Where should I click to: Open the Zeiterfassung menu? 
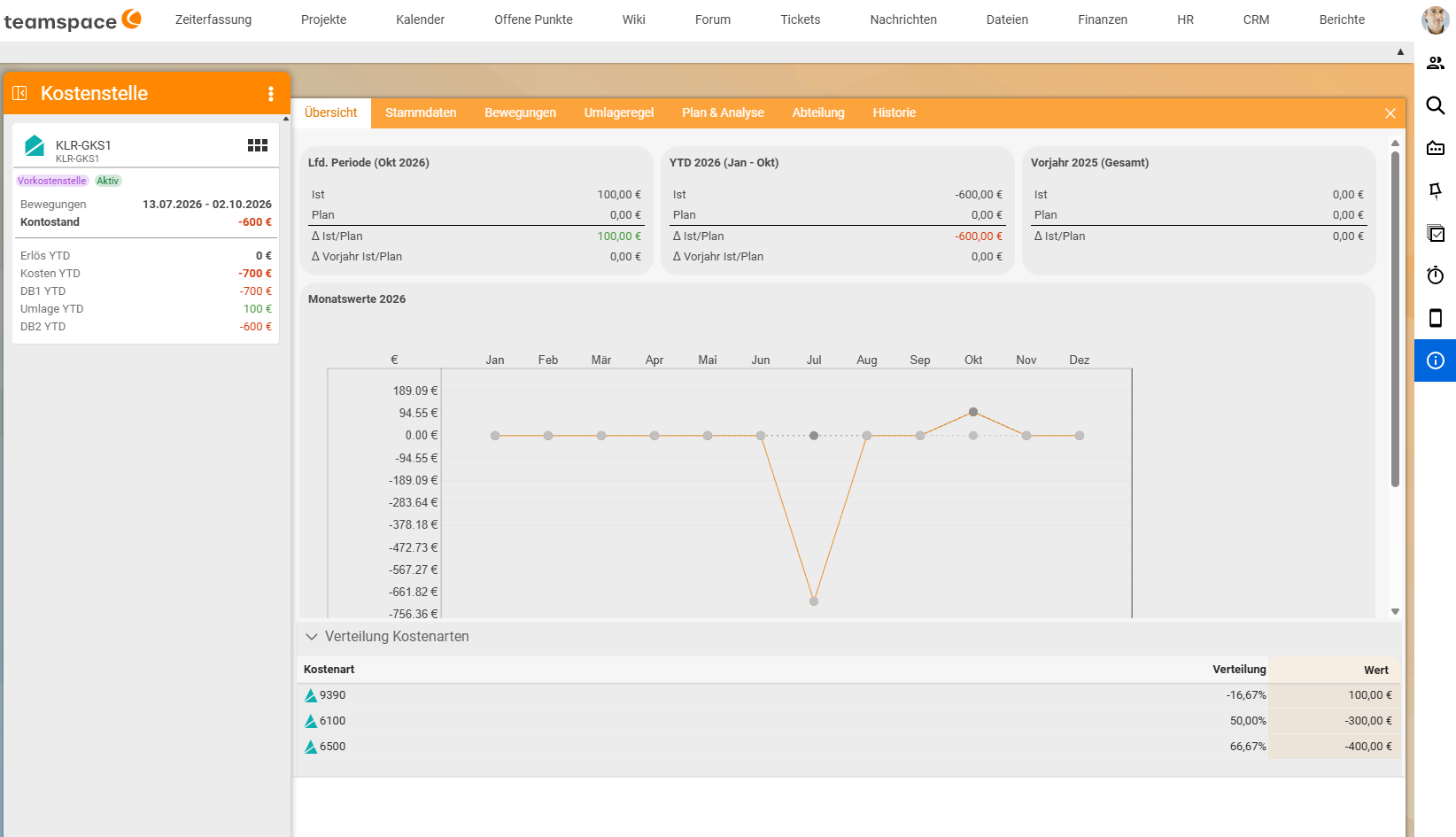[x=213, y=19]
